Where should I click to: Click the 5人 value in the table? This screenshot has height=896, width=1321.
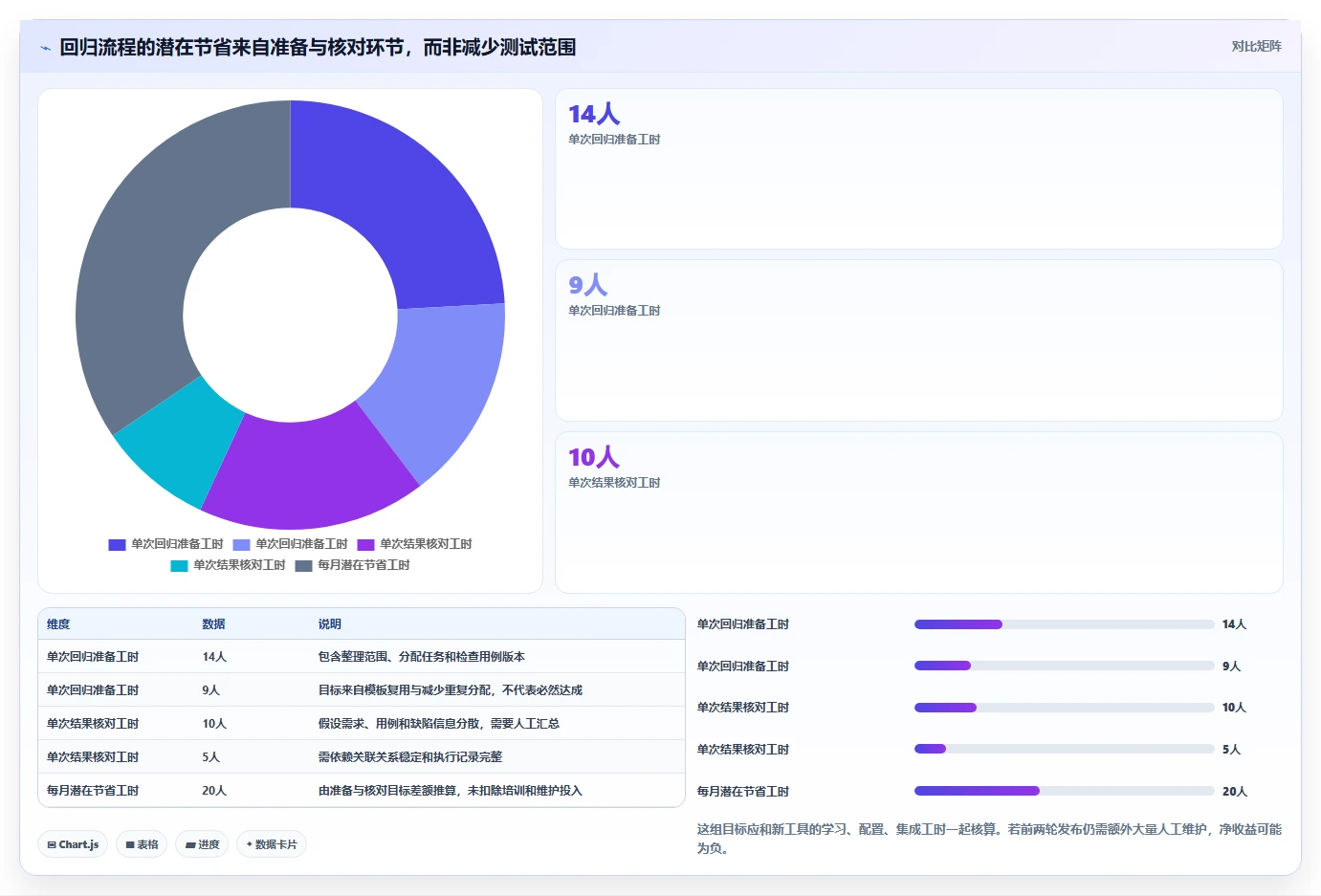[210, 757]
